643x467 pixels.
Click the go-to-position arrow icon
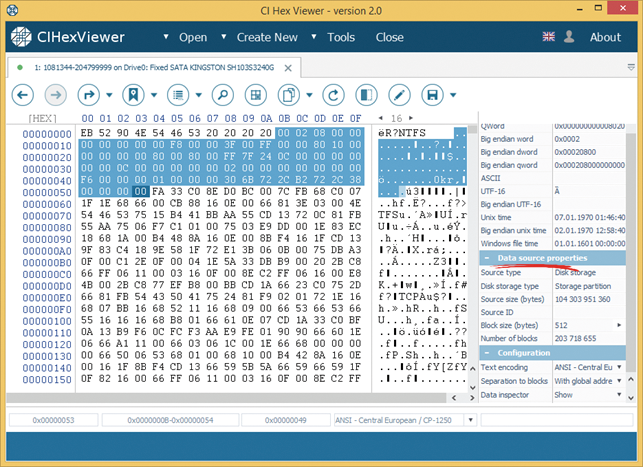click(x=89, y=95)
